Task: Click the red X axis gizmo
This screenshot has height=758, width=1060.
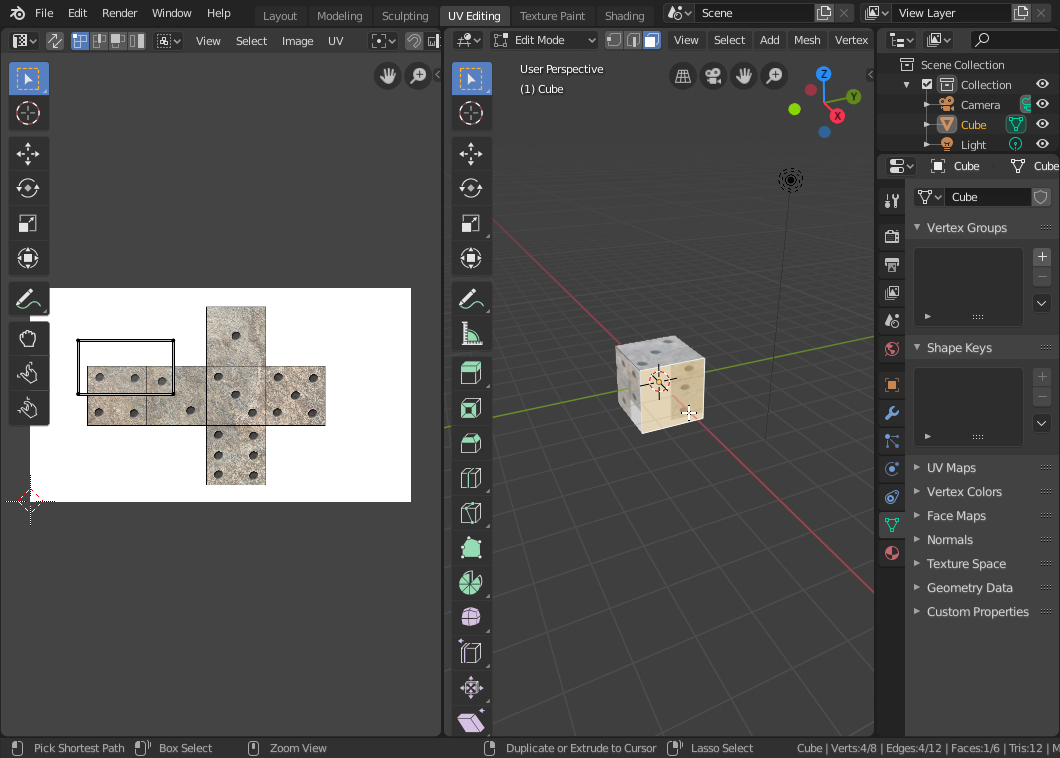Action: 838,116
